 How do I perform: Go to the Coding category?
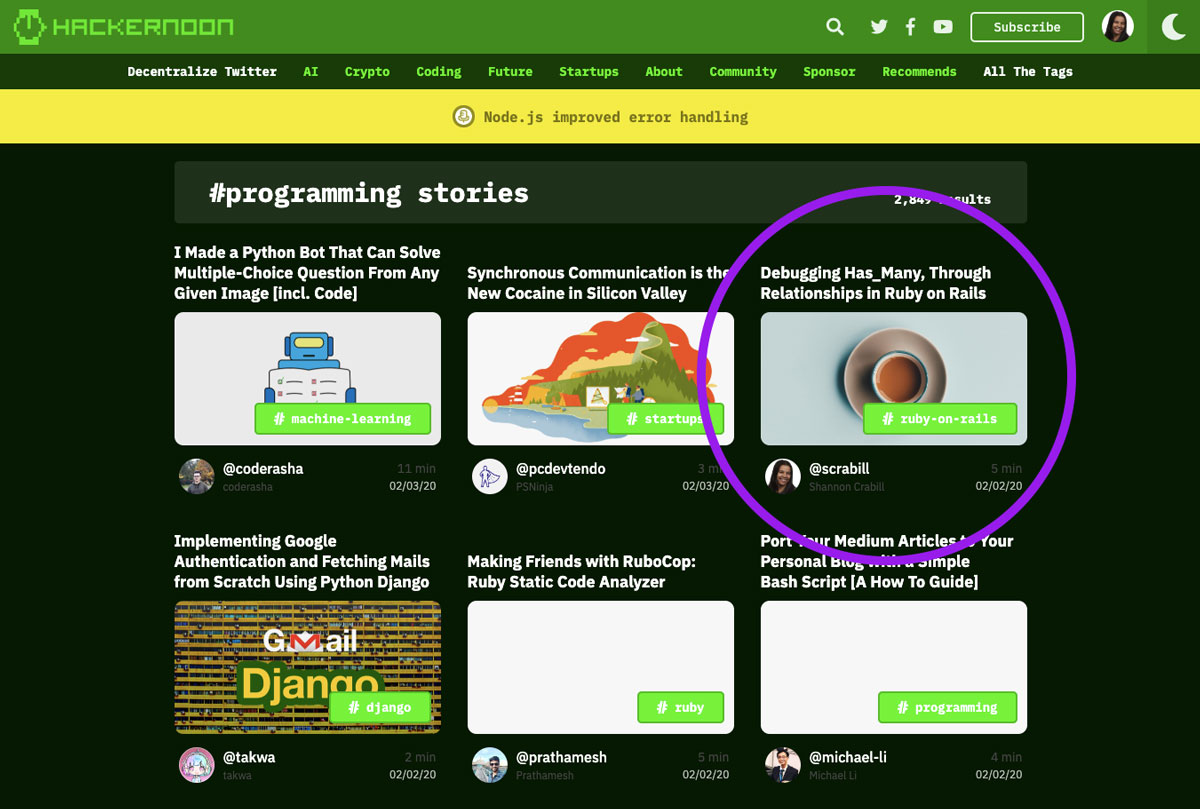(x=439, y=71)
